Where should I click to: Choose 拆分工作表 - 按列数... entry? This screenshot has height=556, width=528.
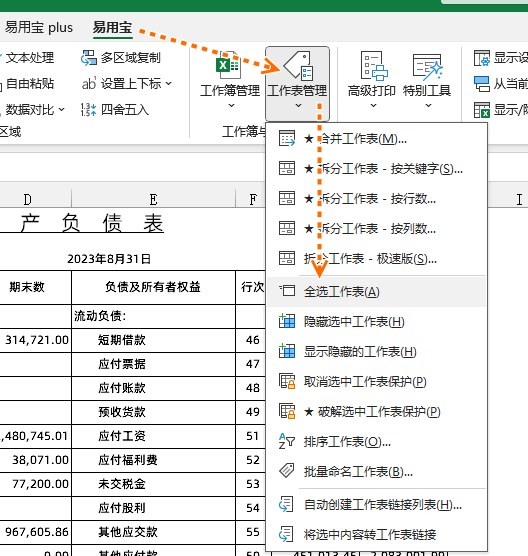tap(376, 229)
